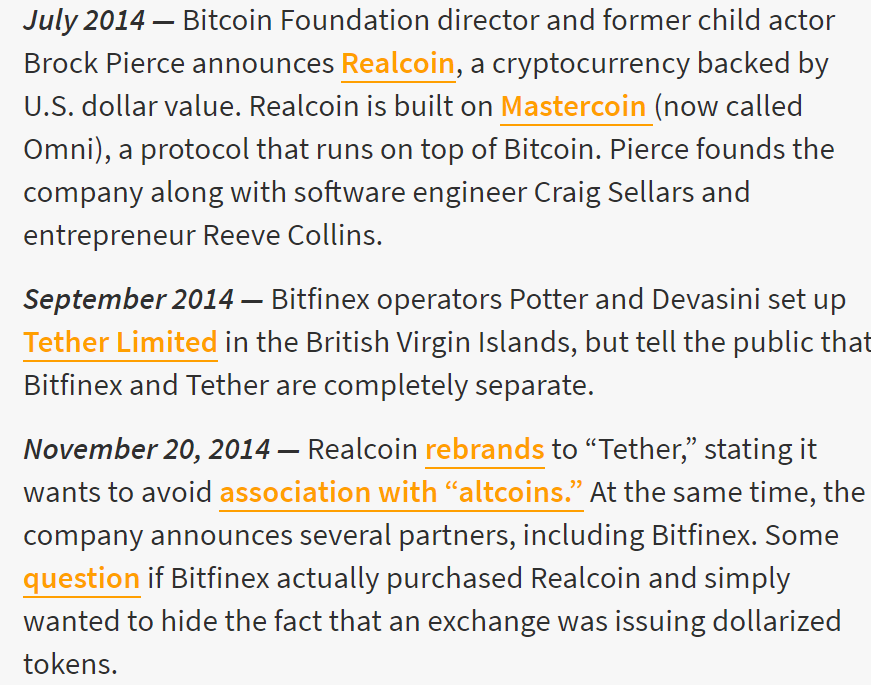Image resolution: width=871 pixels, height=685 pixels.
Task: Open the Tether Limited link
Action: coord(120,342)
